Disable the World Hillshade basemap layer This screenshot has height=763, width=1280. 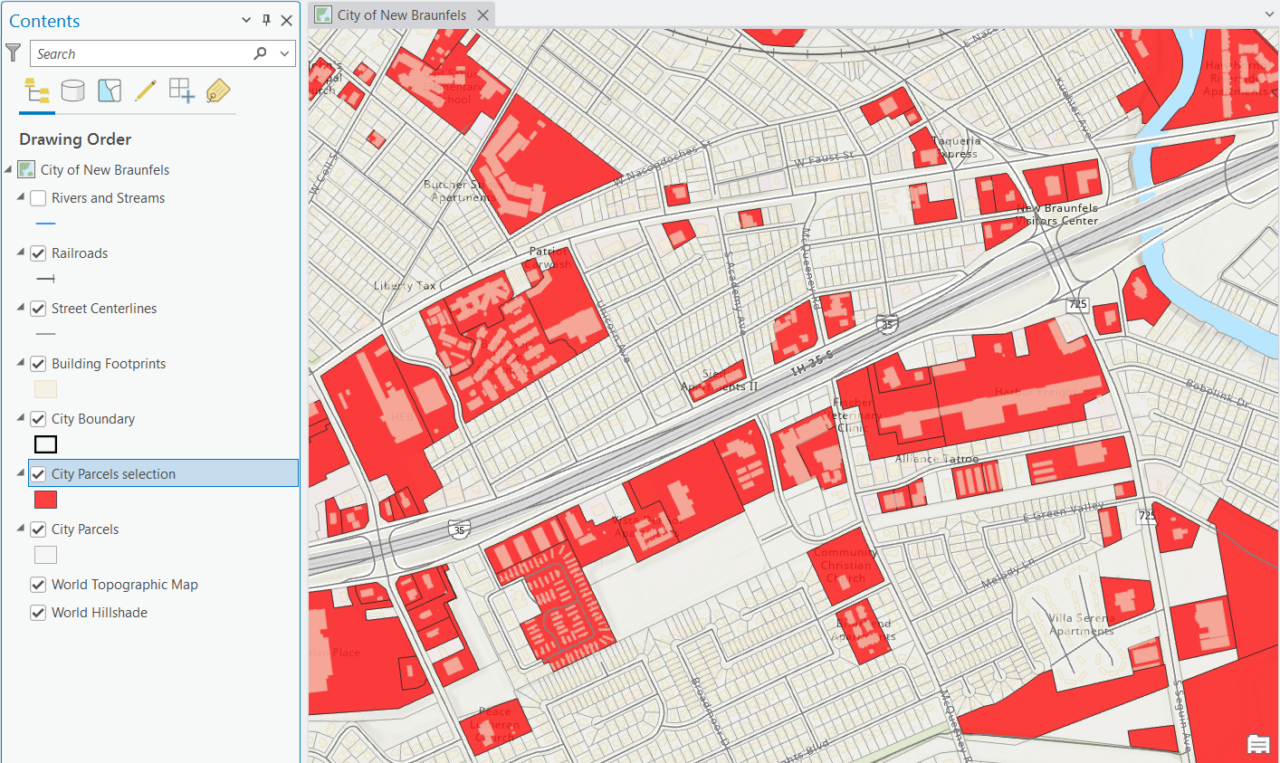coord(37,612)
